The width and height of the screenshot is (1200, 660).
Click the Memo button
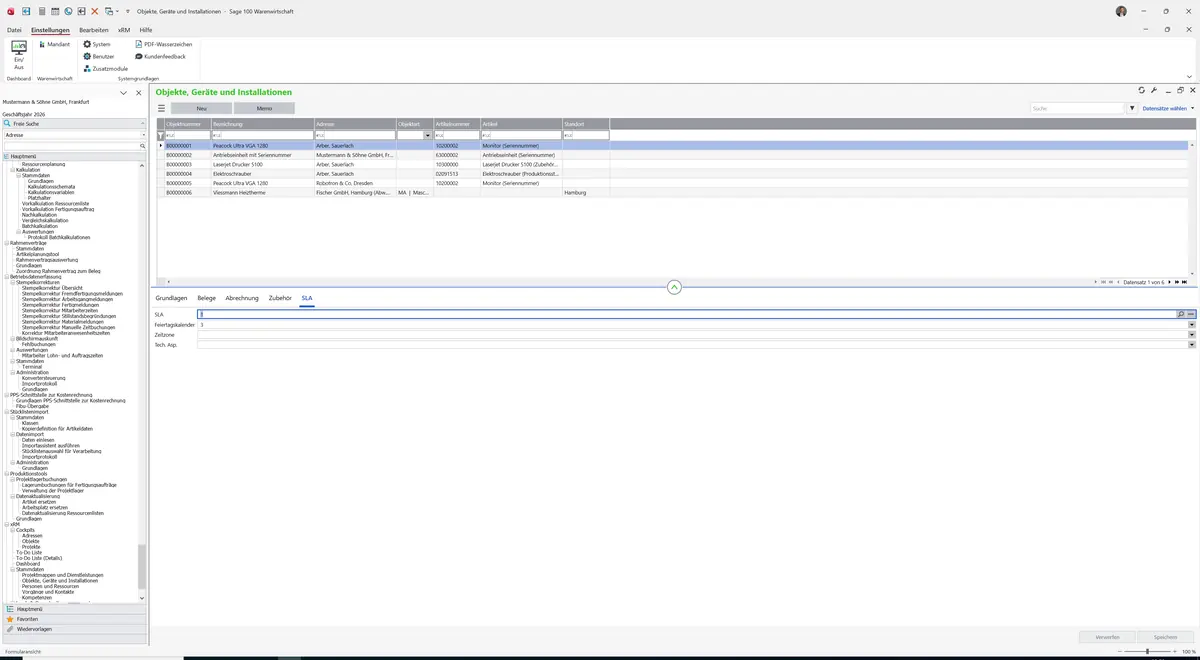[x=264, y=108]
